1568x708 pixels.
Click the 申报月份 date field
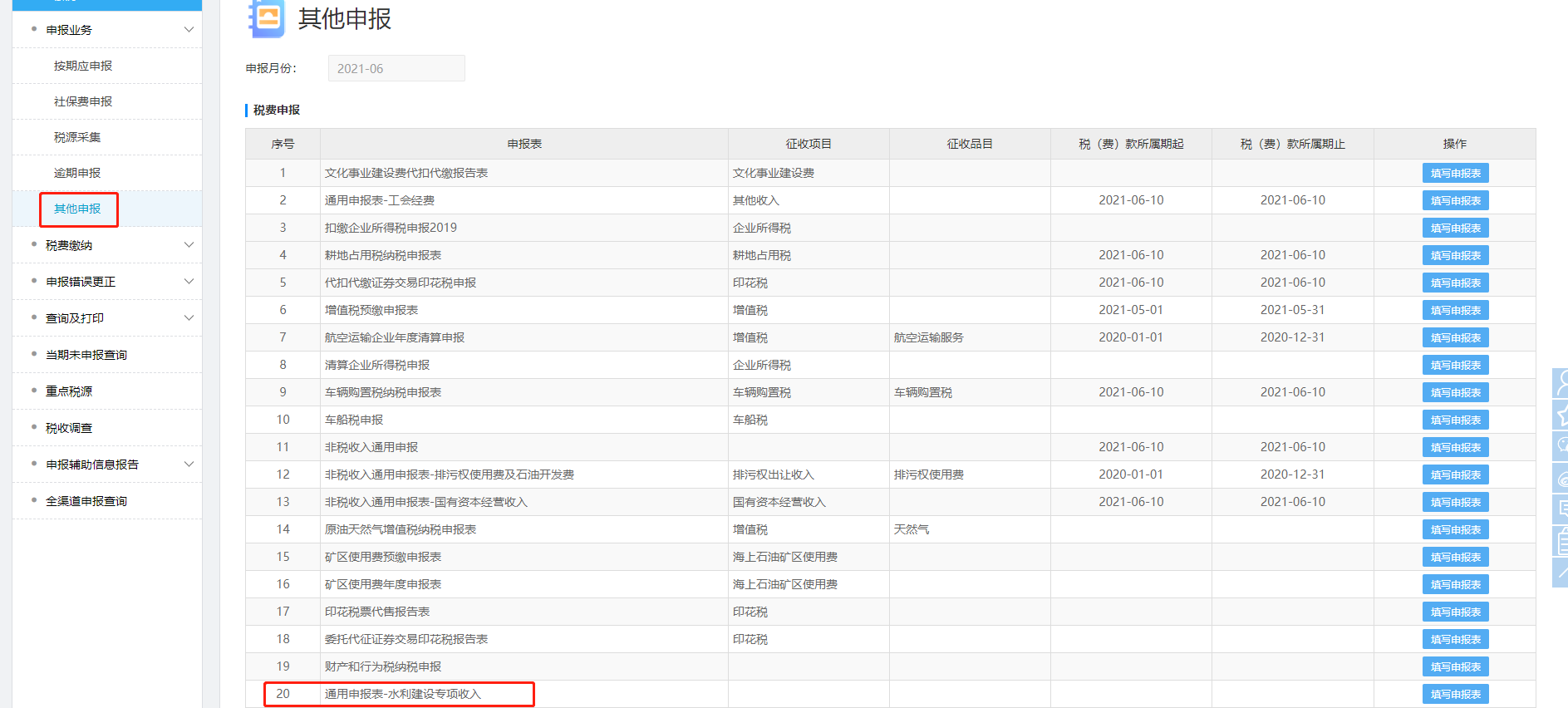click(x=396, y=68)
